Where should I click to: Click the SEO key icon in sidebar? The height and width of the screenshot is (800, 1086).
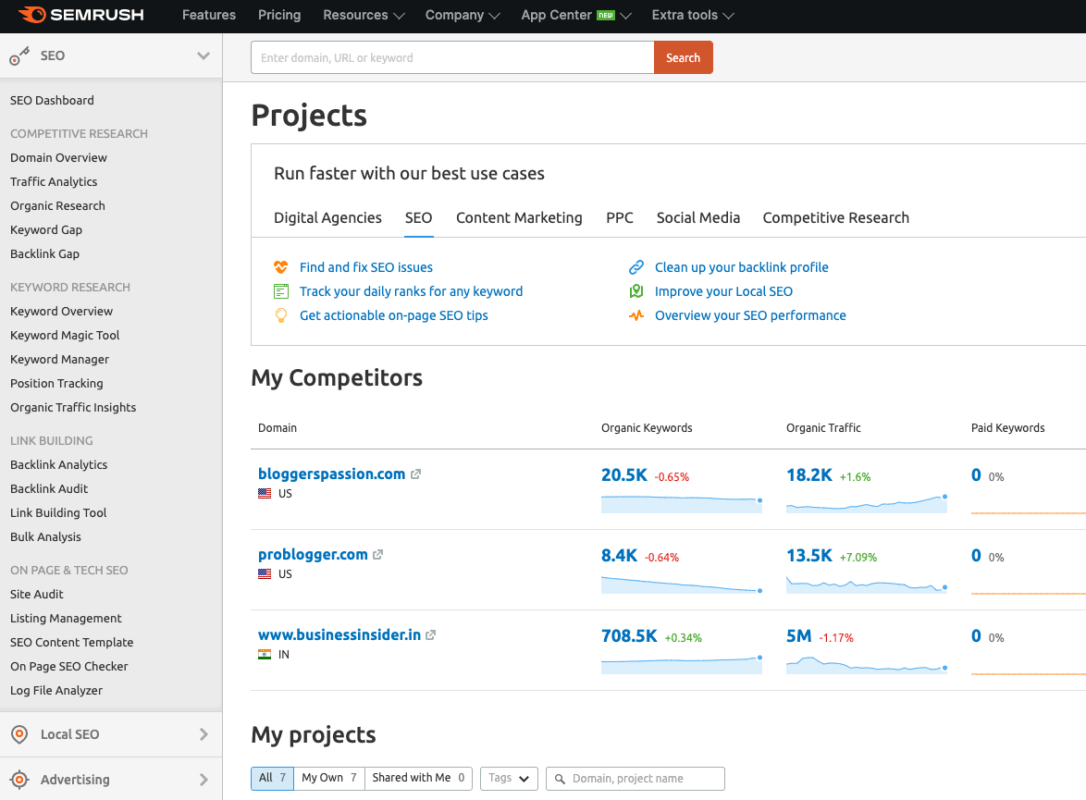(x=19, y=56)
